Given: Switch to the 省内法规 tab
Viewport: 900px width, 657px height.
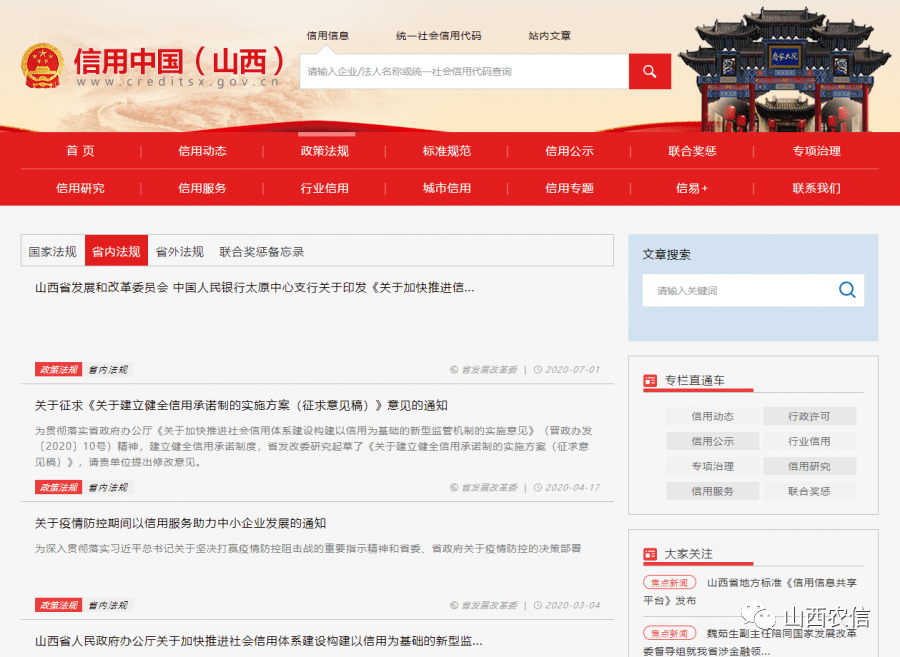Looking at the screenshot, I should [117, 251].
